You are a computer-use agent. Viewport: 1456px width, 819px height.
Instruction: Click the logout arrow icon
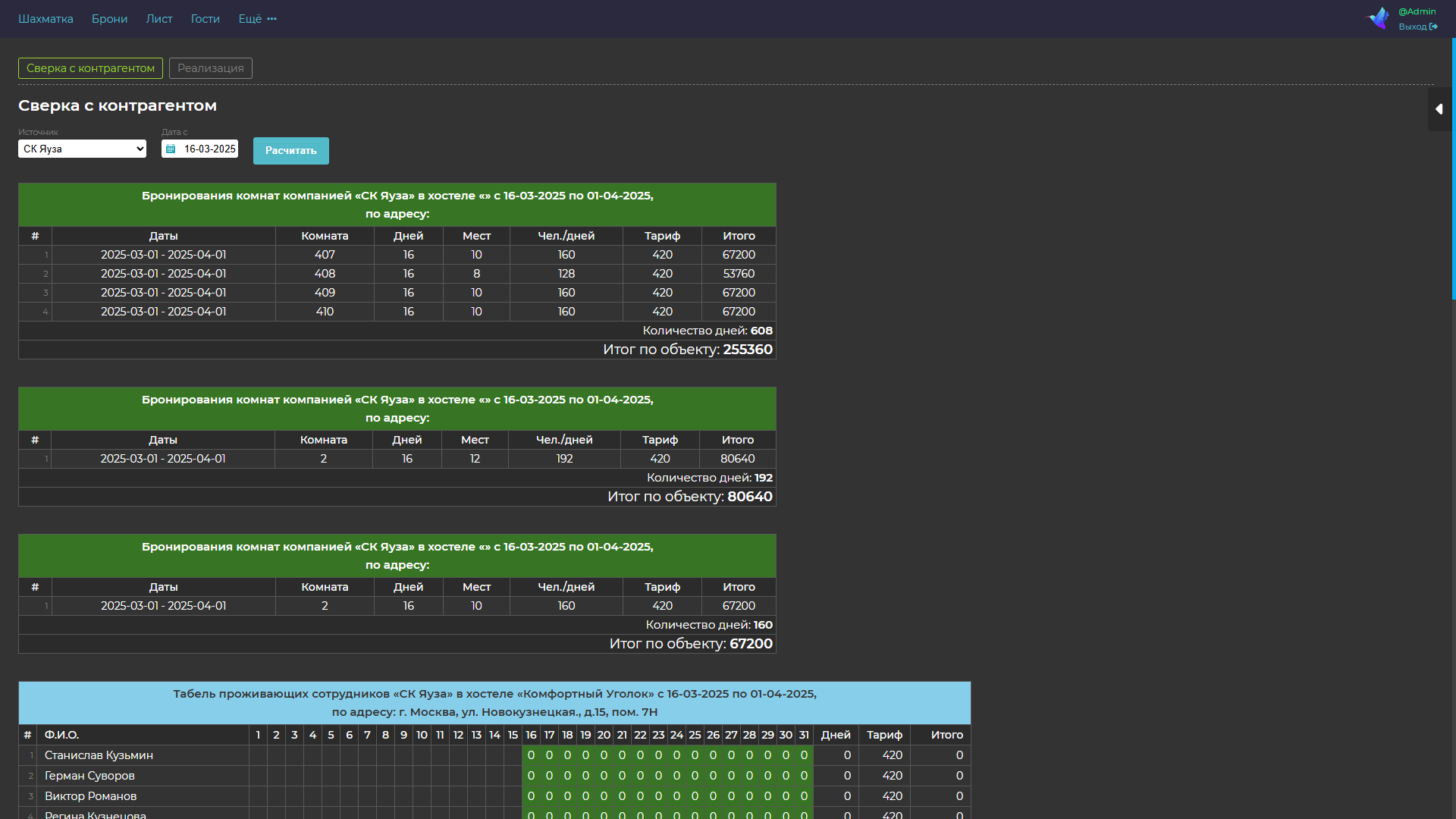(1433, 27)
